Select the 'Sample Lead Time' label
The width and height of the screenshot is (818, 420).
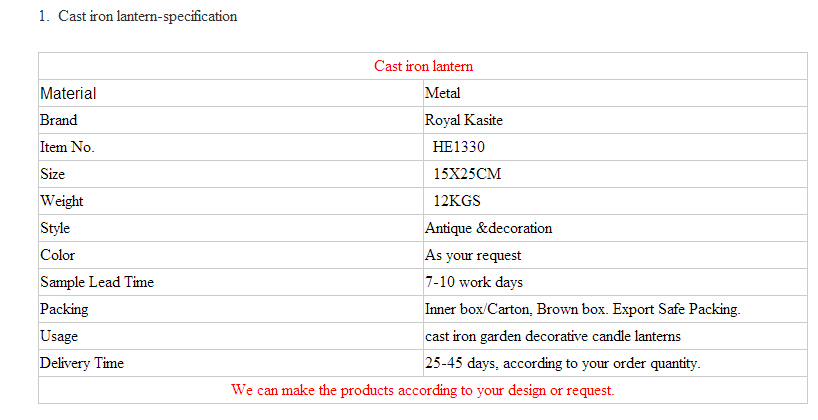coord(97,282)
